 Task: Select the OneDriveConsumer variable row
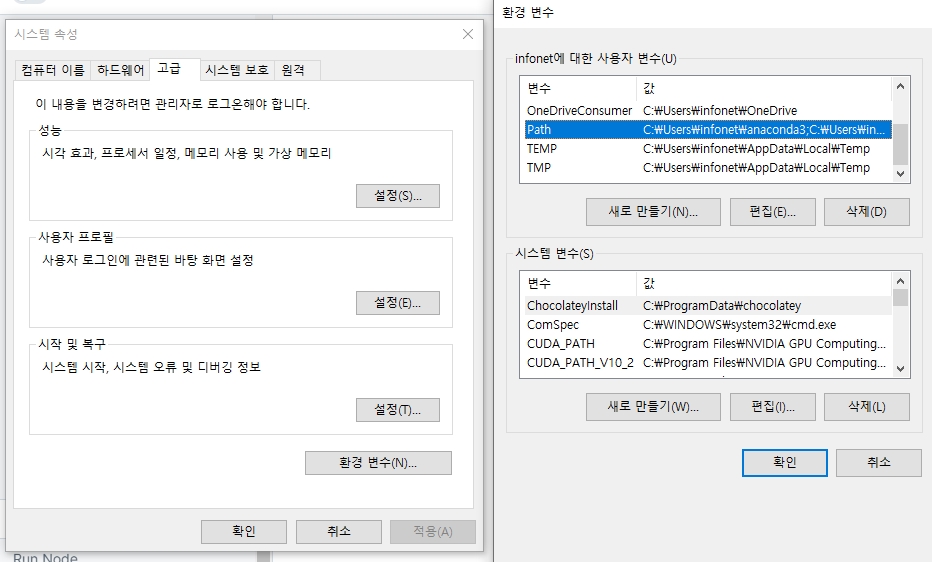tap(706, 111)
